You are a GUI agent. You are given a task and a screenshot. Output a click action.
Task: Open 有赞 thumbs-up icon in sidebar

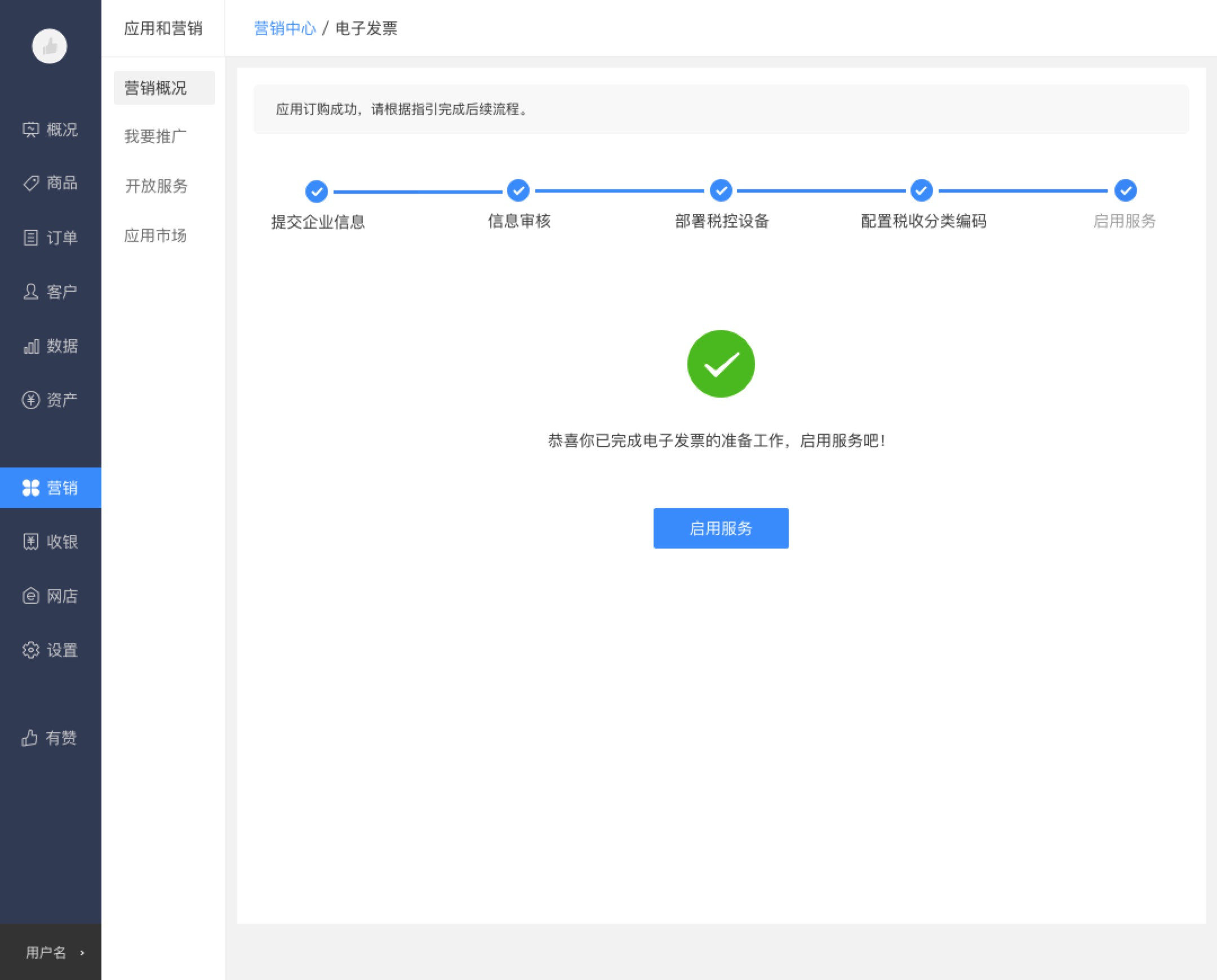[29, 738]
